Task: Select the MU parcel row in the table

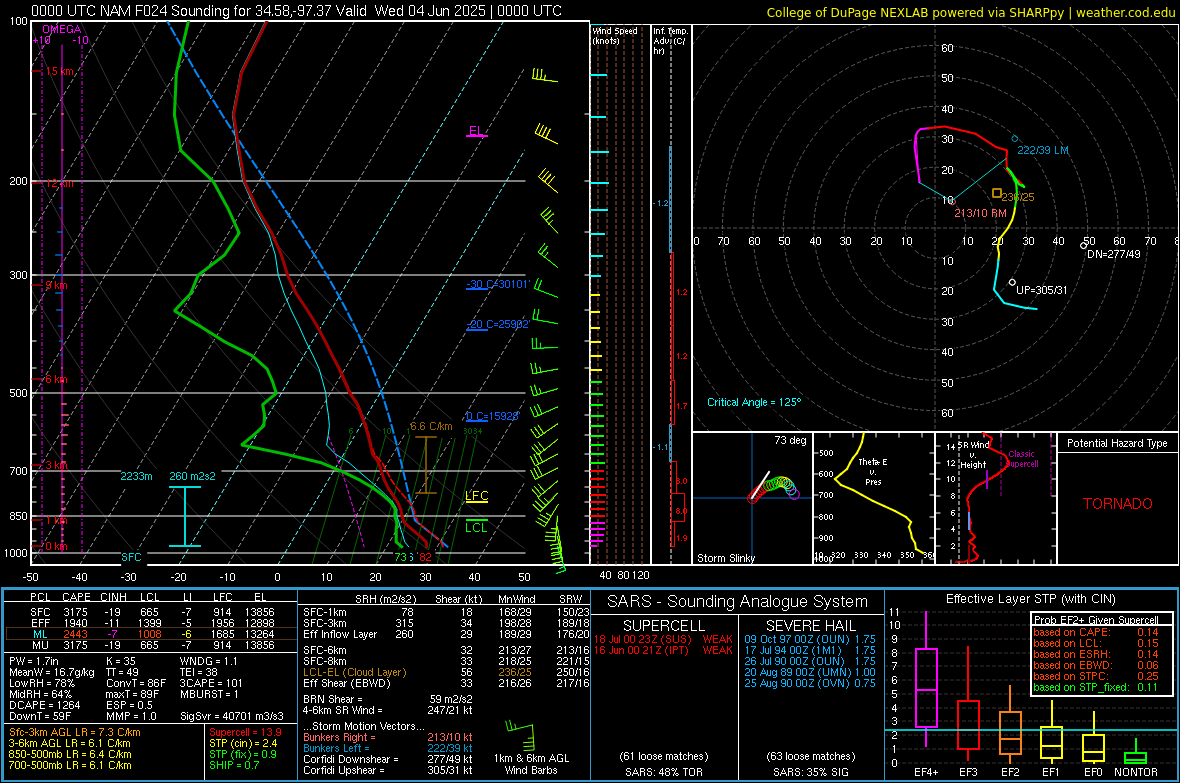Action: 151,645
